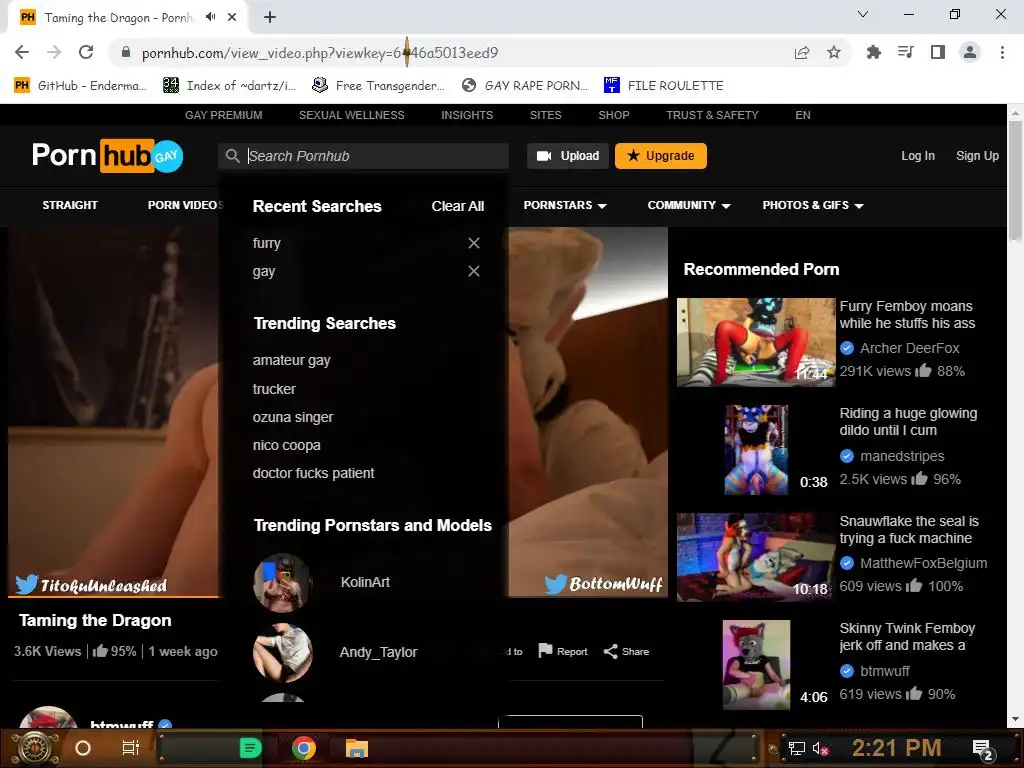Viewport: 1024px width, 768px height.
Task: Bookmark this page with the star icon
Action: point(834,52)
